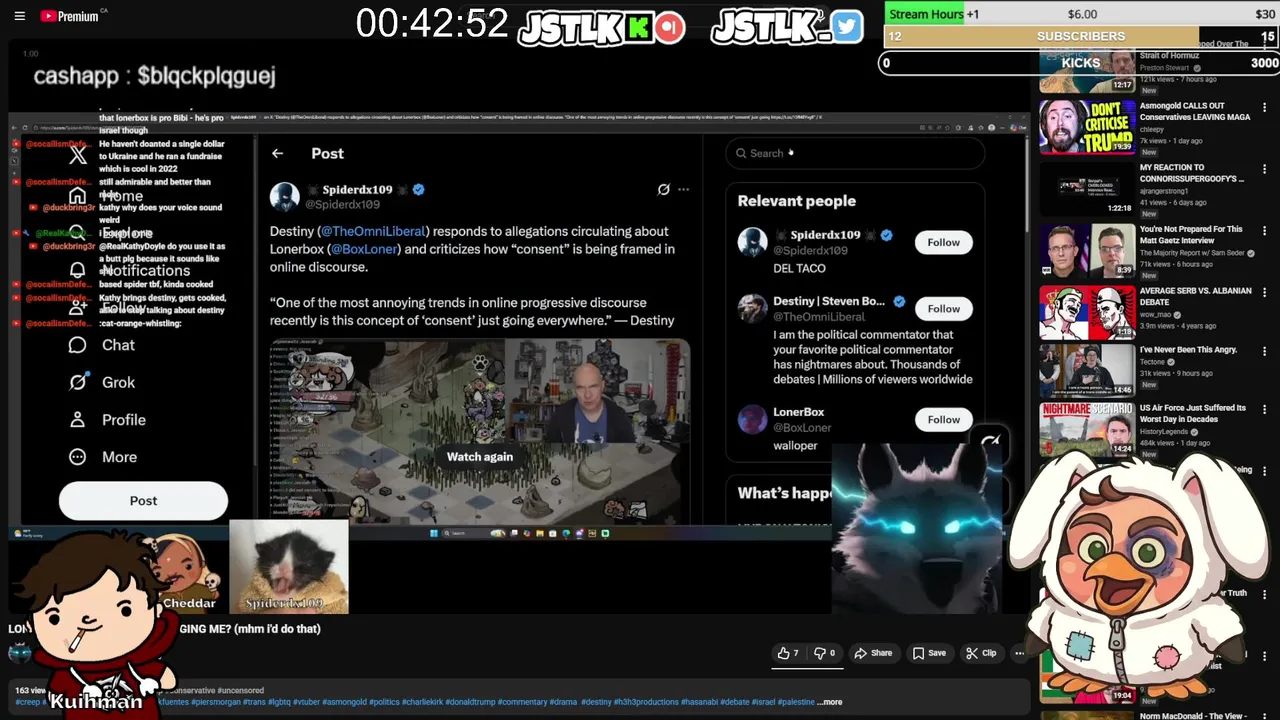
Task: Open options for the Matt Gaetz video
Action: click(1264, 231)
